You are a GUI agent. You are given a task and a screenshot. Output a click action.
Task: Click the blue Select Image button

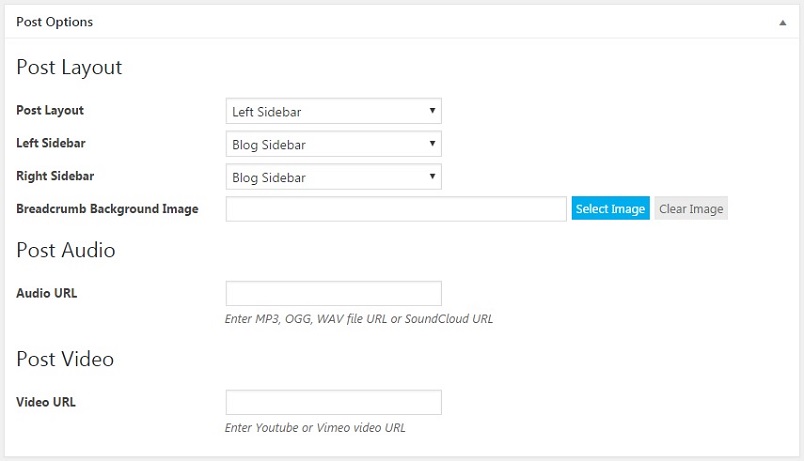(x=610, y=208)
